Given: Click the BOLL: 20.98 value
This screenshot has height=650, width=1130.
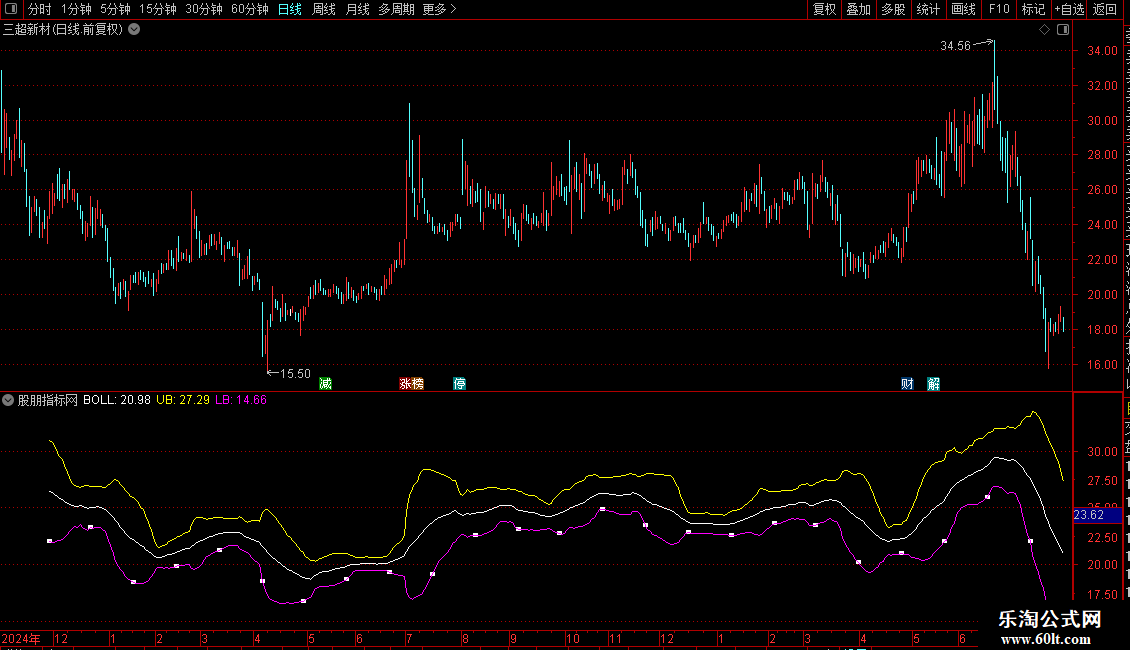Looking at the screenshot, I should pos(117,400).
